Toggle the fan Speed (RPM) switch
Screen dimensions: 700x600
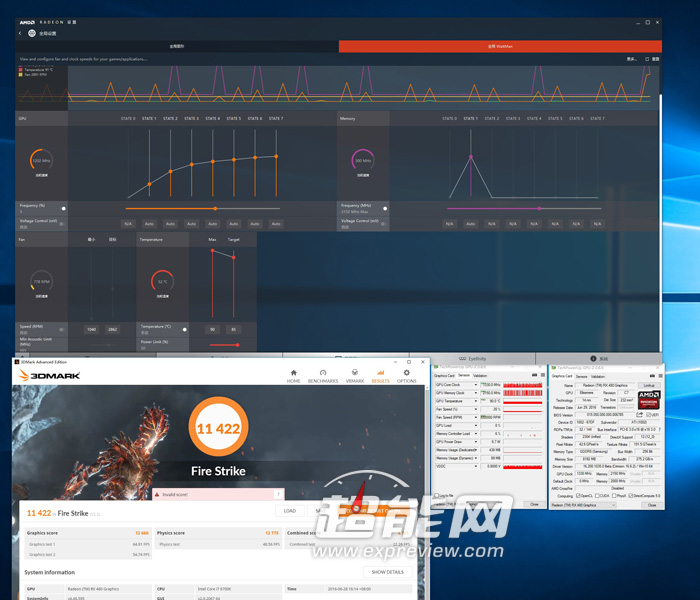(x=62, y=329)
